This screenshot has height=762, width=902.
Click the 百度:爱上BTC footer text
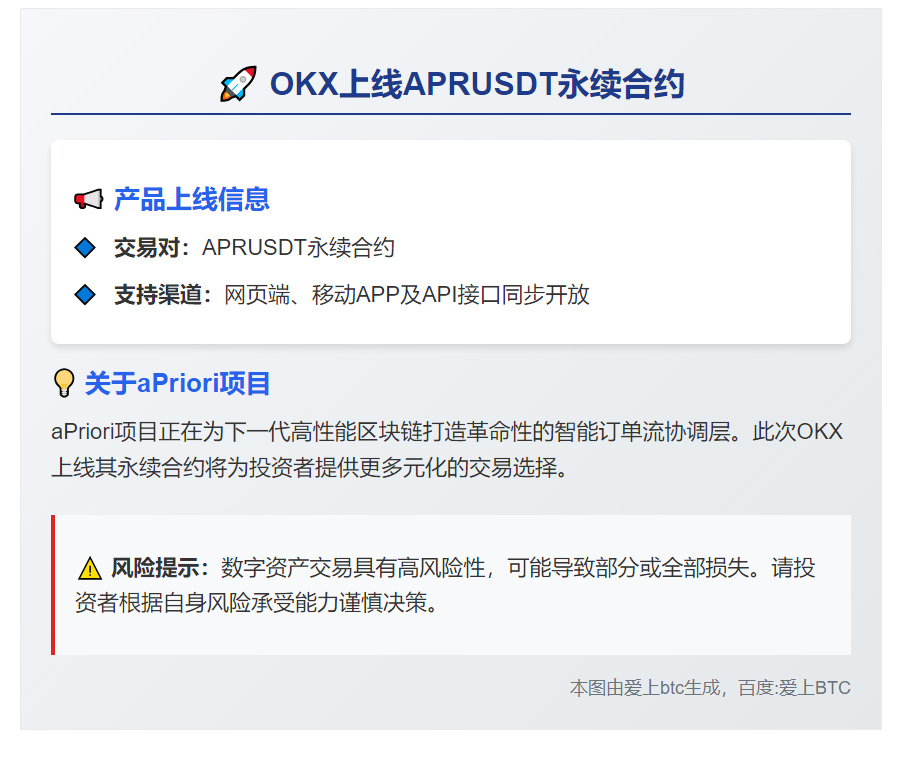tap(794, 688)
